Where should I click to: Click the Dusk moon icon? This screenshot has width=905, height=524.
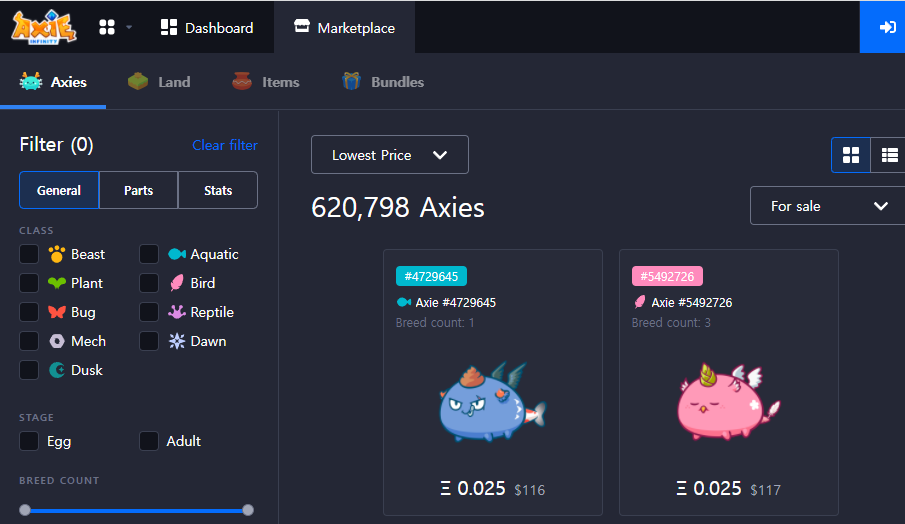[x=57, y=370]
